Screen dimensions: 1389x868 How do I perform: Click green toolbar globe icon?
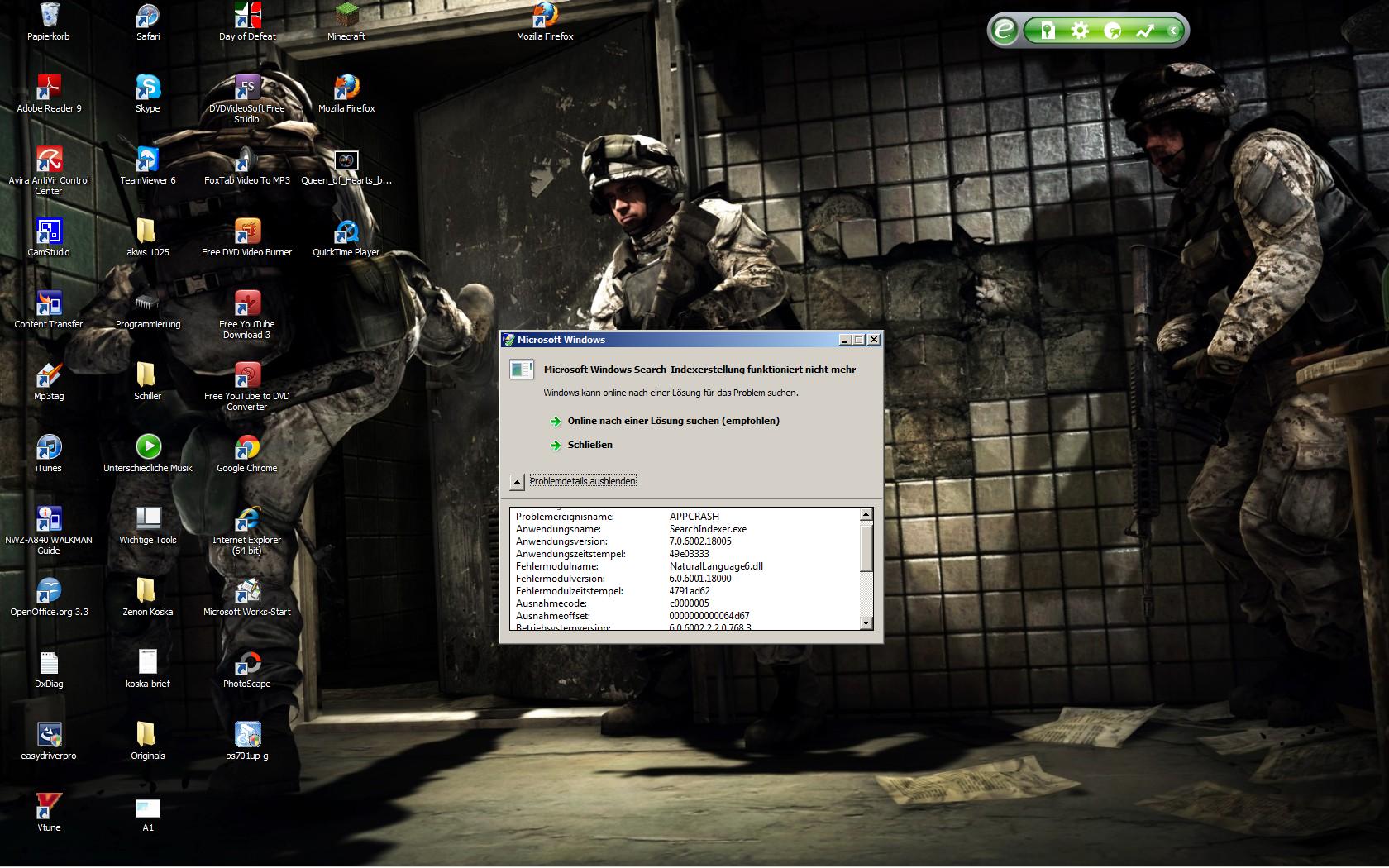[1113, 31]
